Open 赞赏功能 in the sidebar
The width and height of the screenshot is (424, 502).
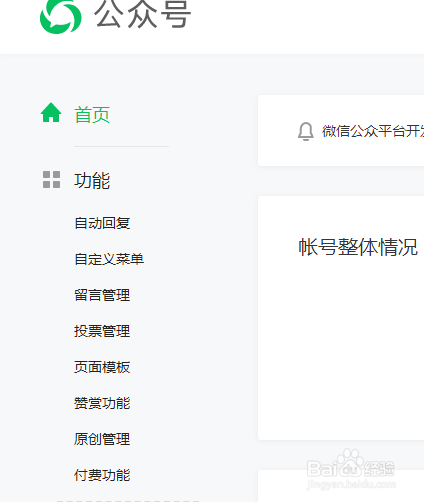102,403
